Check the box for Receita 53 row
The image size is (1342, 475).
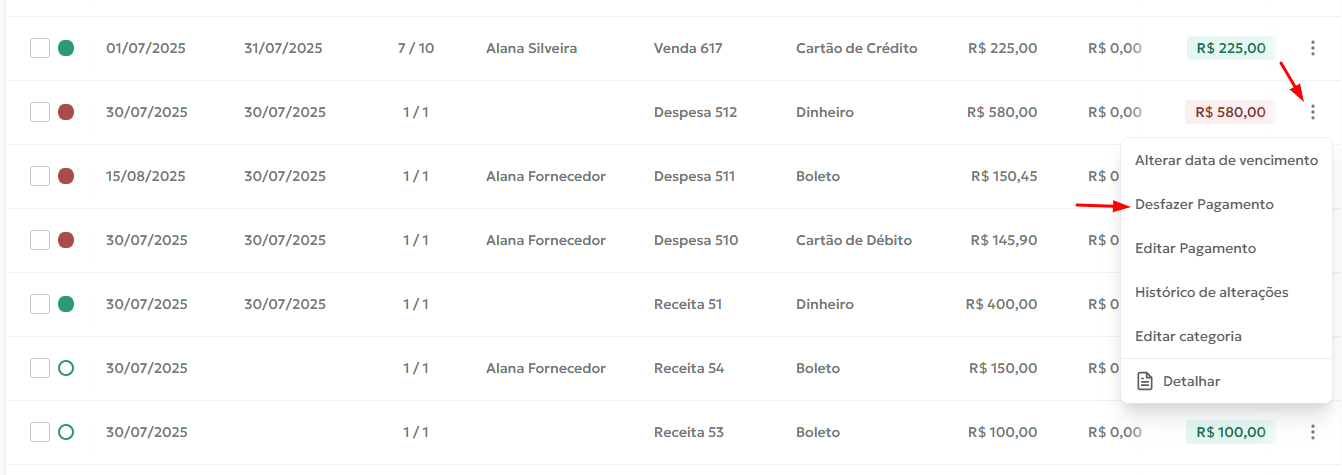pos(40,432)
